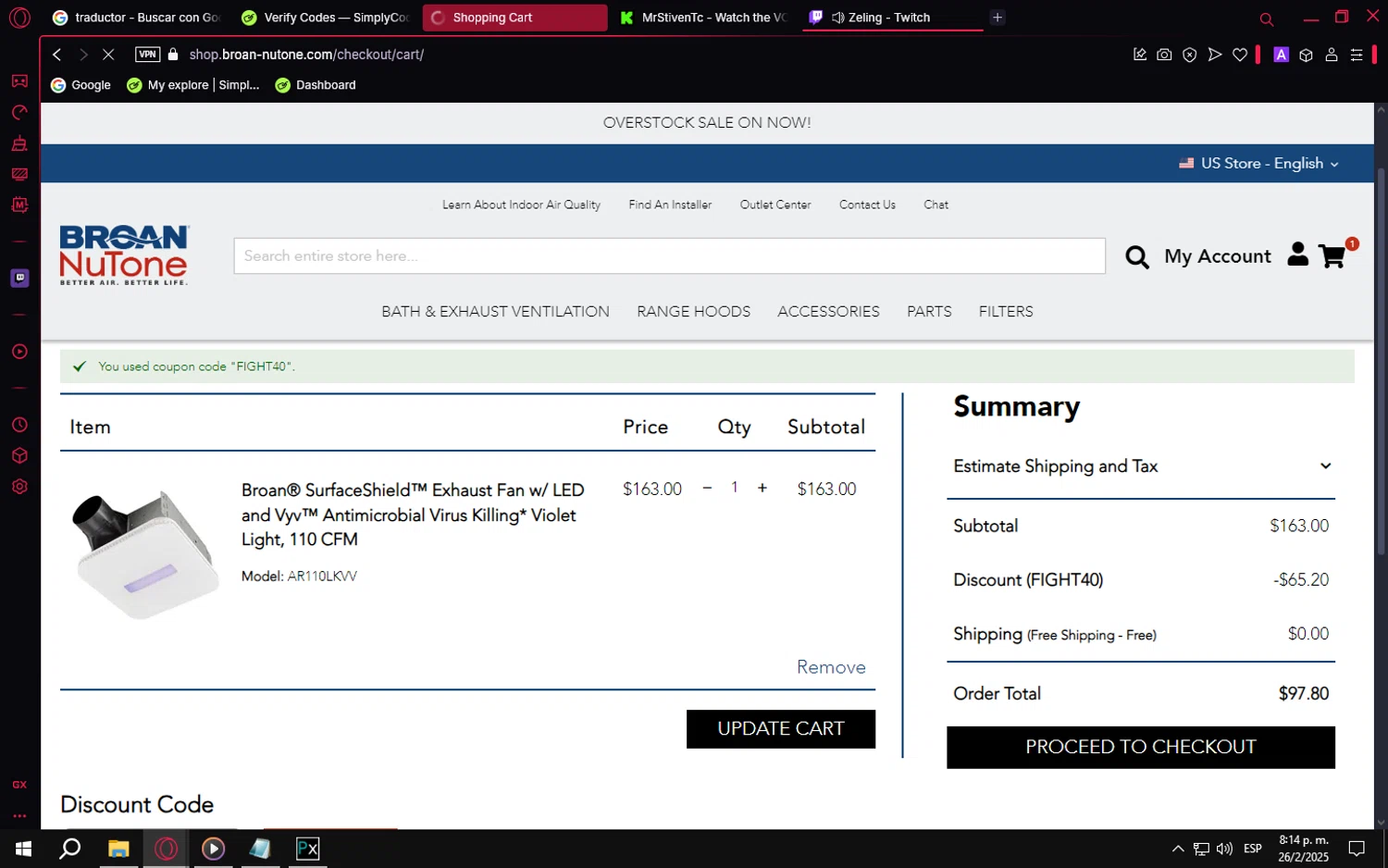Viewport: 1388px width, 868px height.
Task: Open the Broan SurfaceShield product title
Action: pyautogui.click(x=413, y=515)
